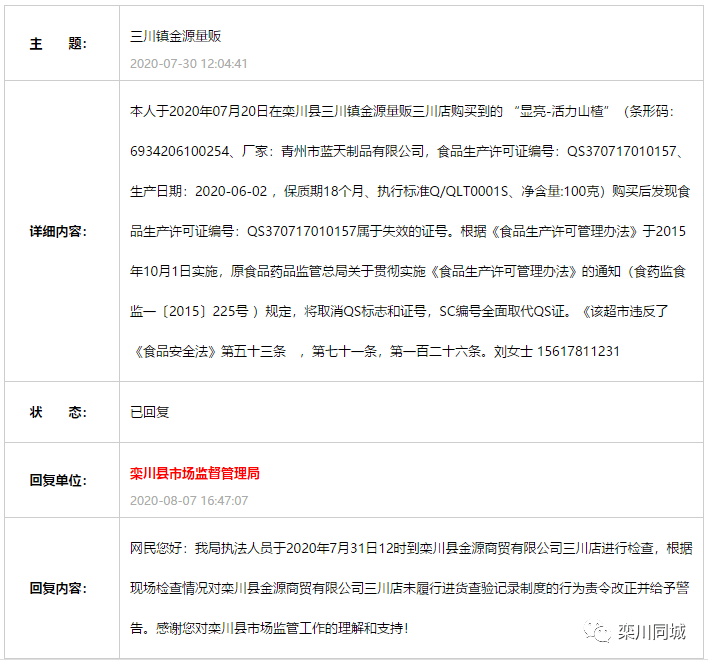Click the 已回复 status value
This screenshot has height=663, width=708.
[150, 412]
